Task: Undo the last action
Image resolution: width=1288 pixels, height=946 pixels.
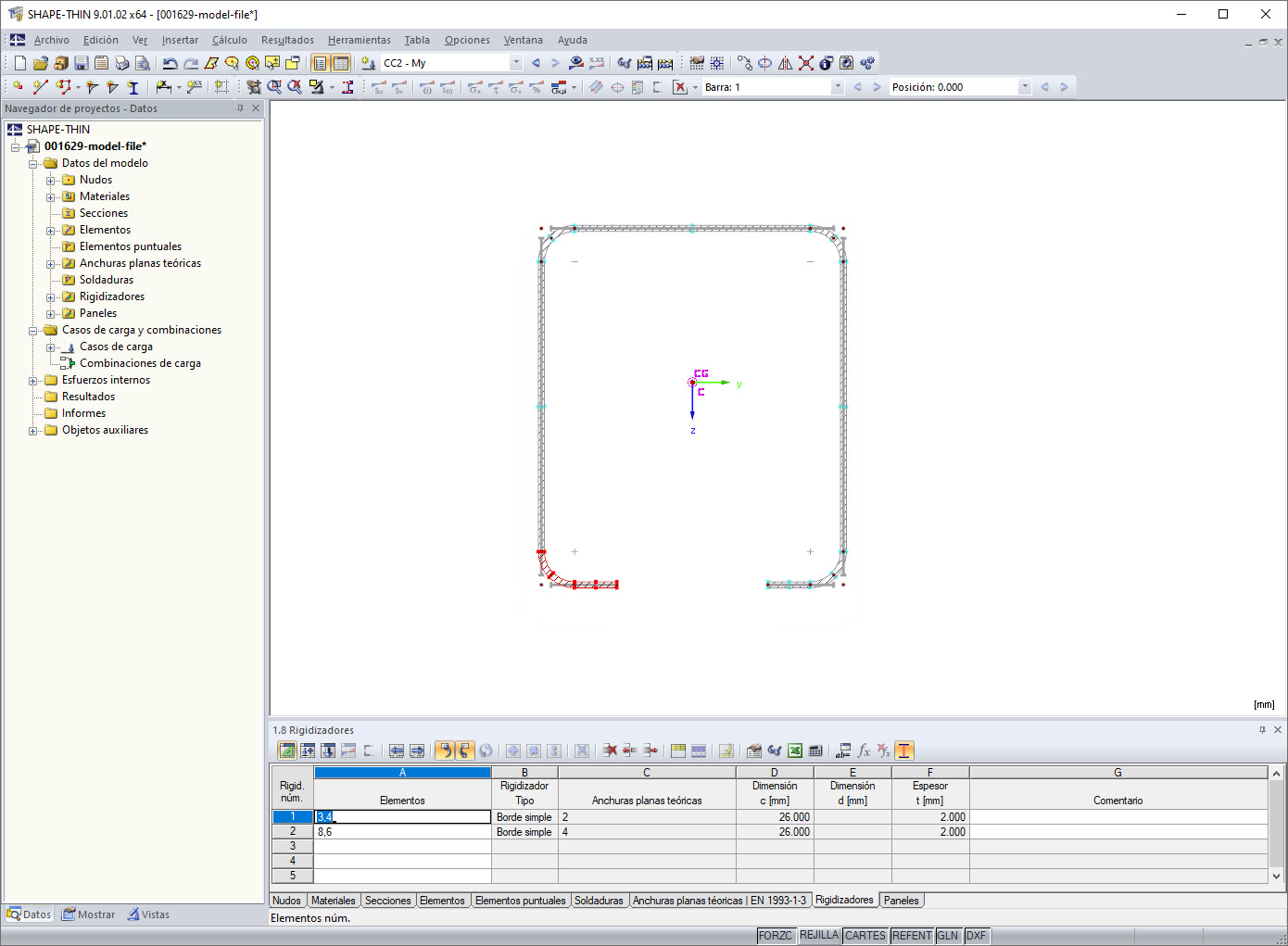Action: click(x=170, y=63)
